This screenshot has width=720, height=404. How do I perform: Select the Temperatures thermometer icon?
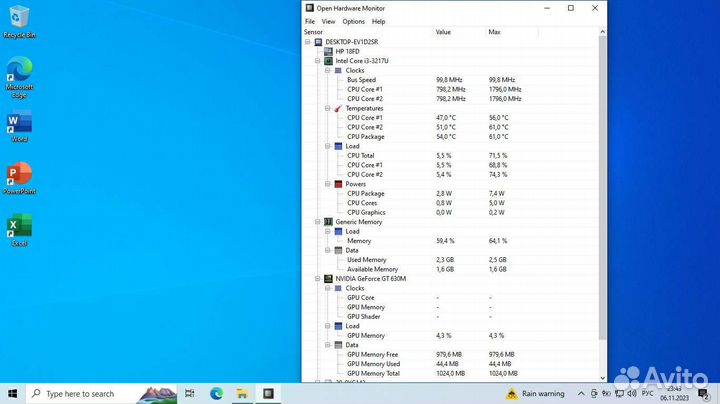(x=338, y=108)
